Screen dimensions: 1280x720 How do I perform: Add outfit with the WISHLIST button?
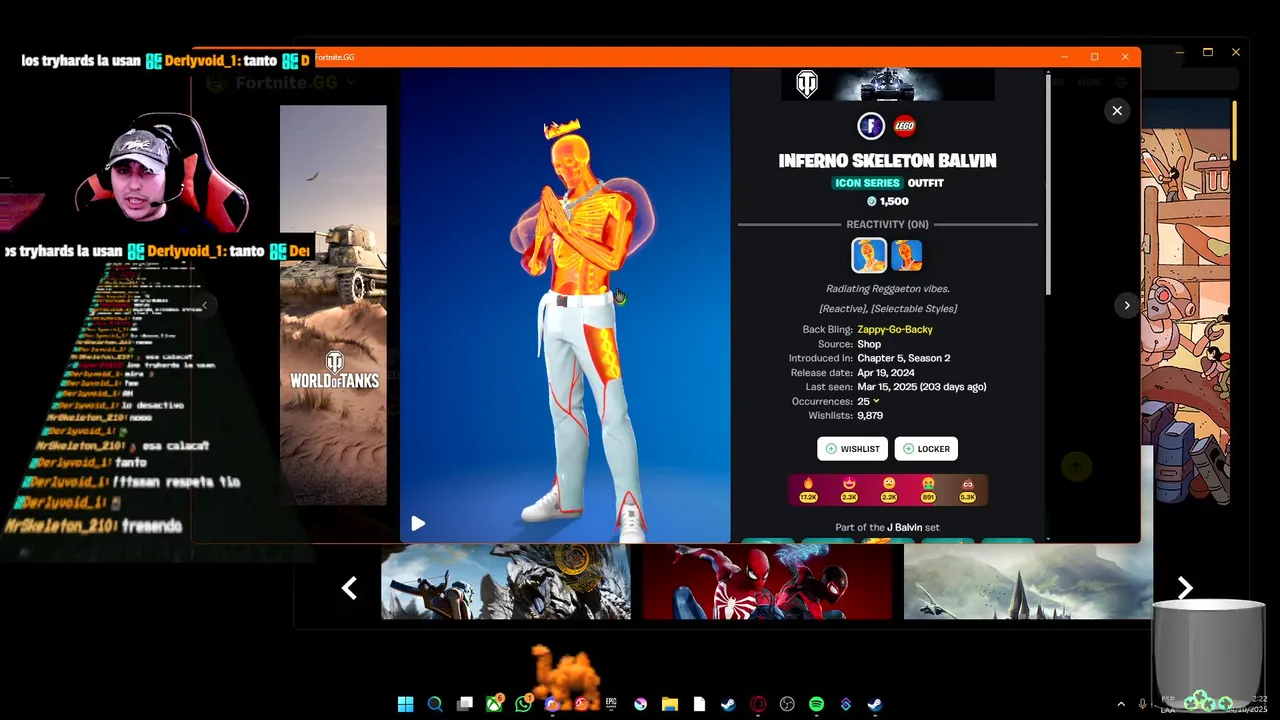click(852, 449)
